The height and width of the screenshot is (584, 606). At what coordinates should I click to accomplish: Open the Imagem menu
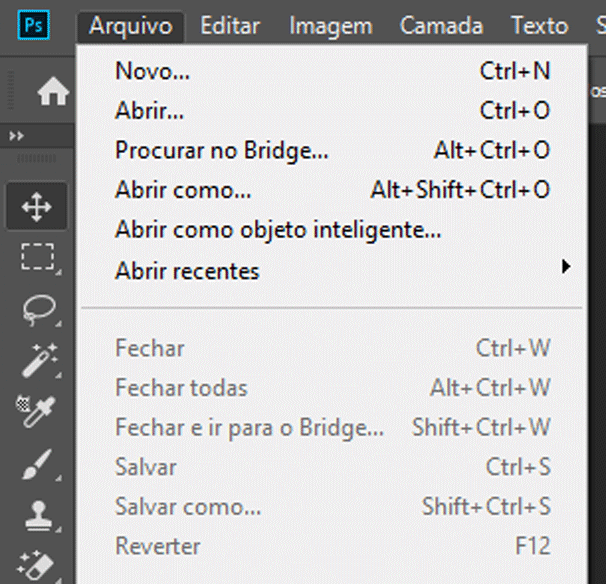[x=331, y=26]
